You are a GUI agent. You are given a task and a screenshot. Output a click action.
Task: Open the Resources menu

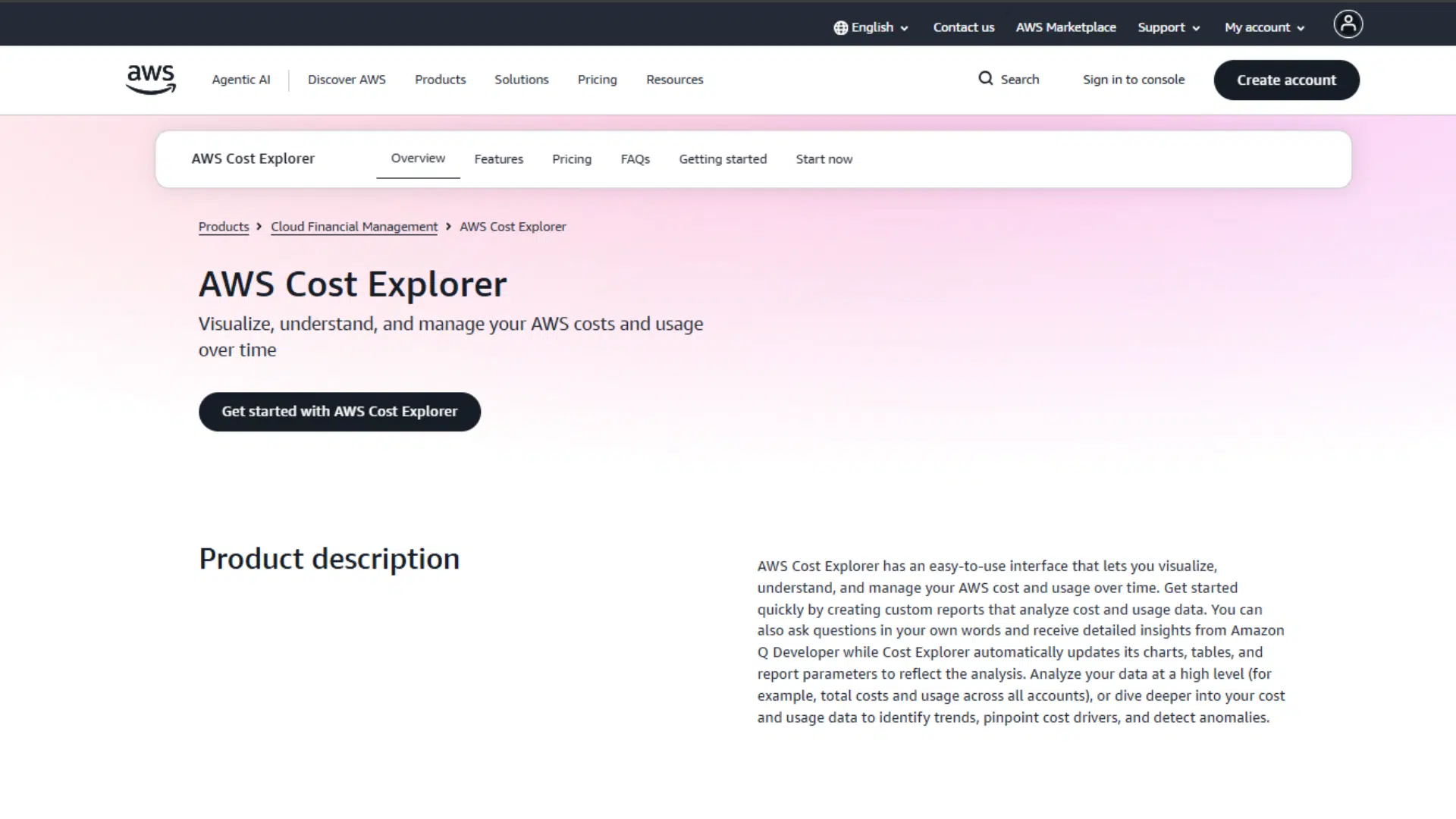[x=674, y=80]
